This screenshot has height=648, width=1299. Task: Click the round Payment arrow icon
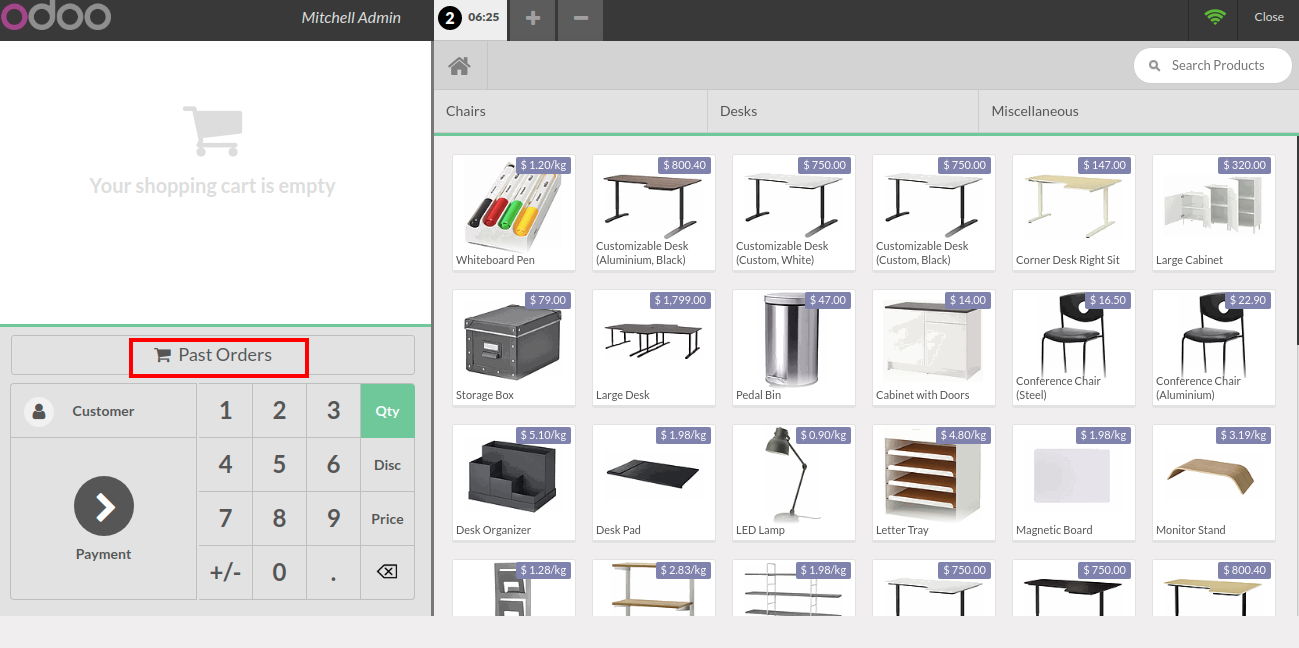[104, 507]
